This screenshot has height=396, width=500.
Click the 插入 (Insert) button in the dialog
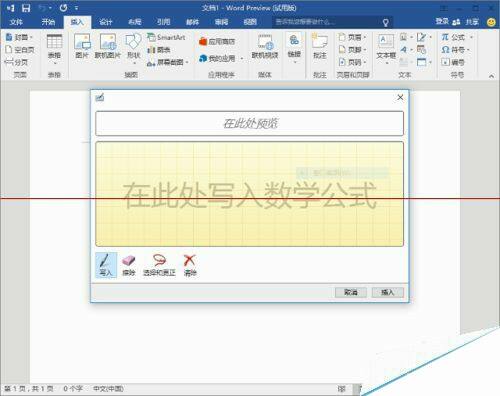(x=388, y=292)
